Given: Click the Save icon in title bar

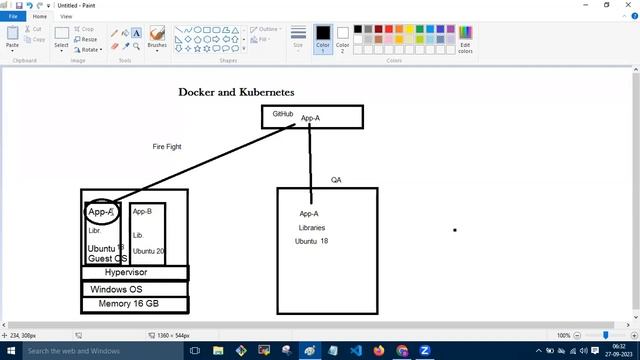Looking at the screenshot, I should pyautogui.click(x=19, y=5).
